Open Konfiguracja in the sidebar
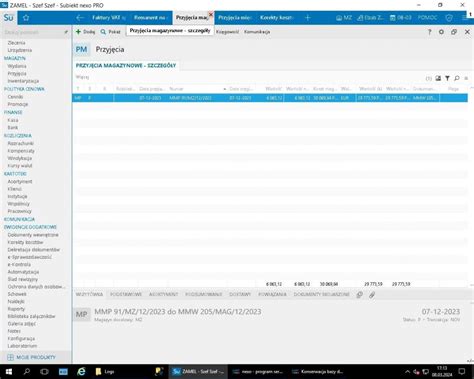474x379 pixels. (21, 339)
